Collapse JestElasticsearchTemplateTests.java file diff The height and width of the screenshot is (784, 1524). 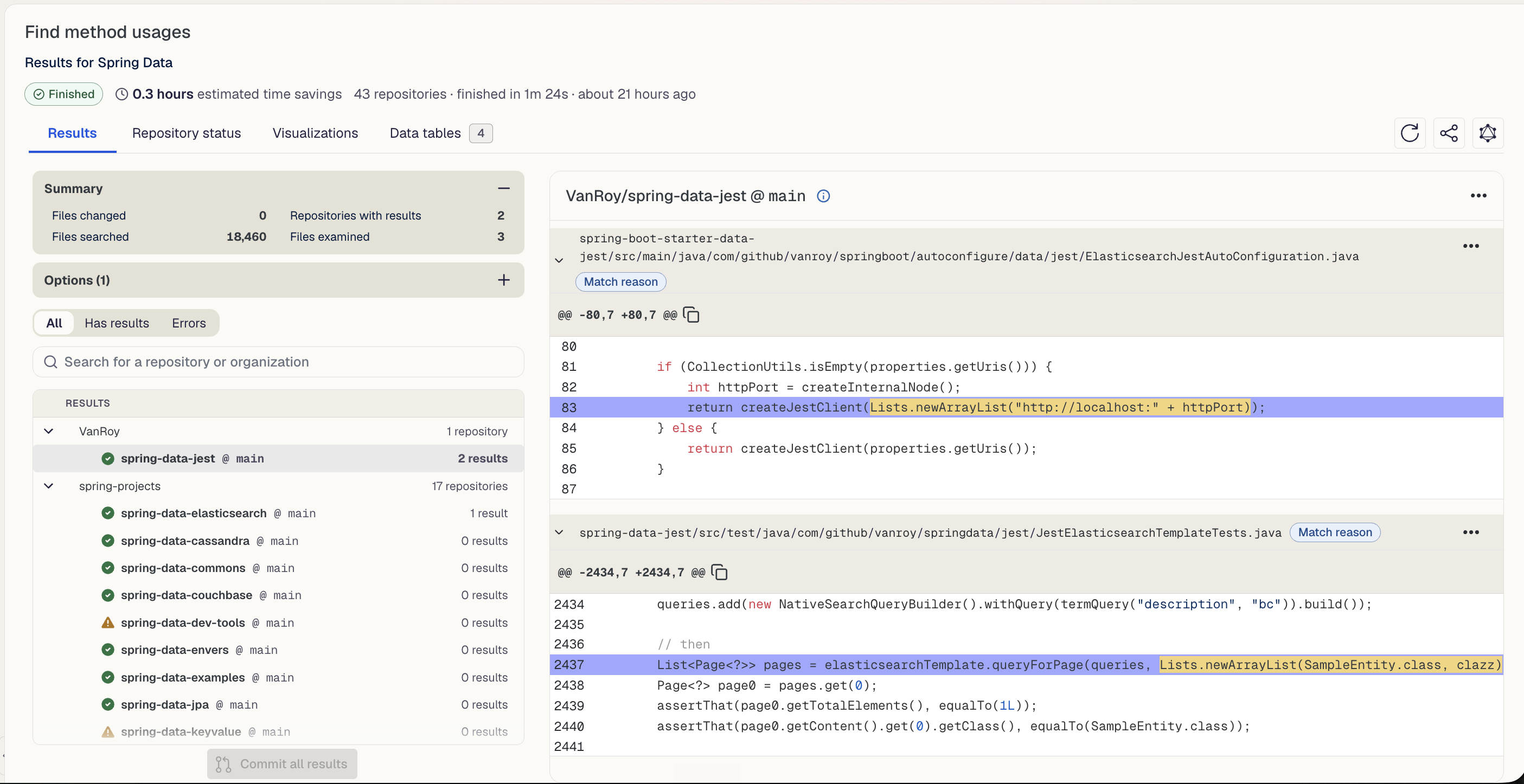(x=559, y=533)
